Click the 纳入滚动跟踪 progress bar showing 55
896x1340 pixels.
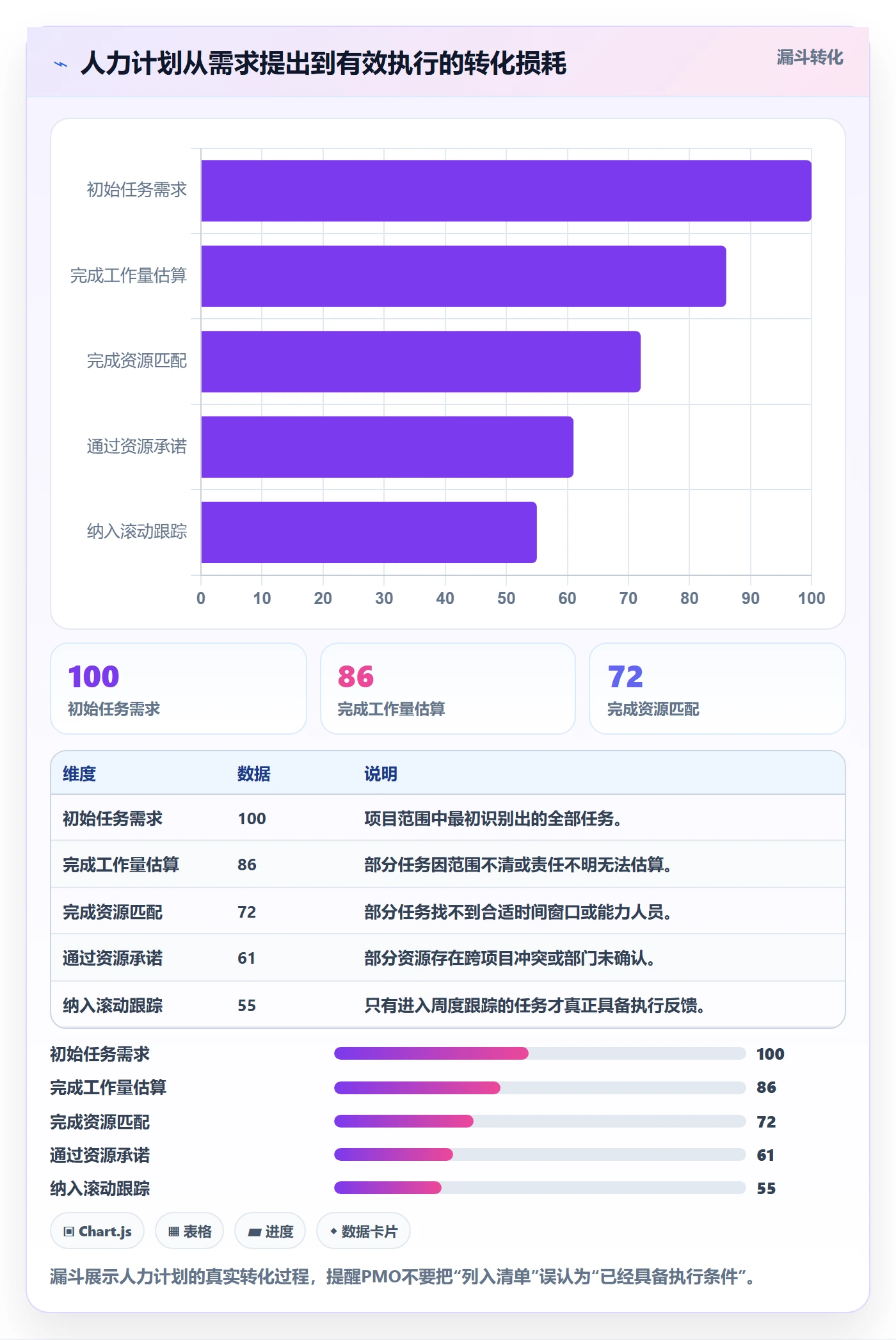[540, 1188]
